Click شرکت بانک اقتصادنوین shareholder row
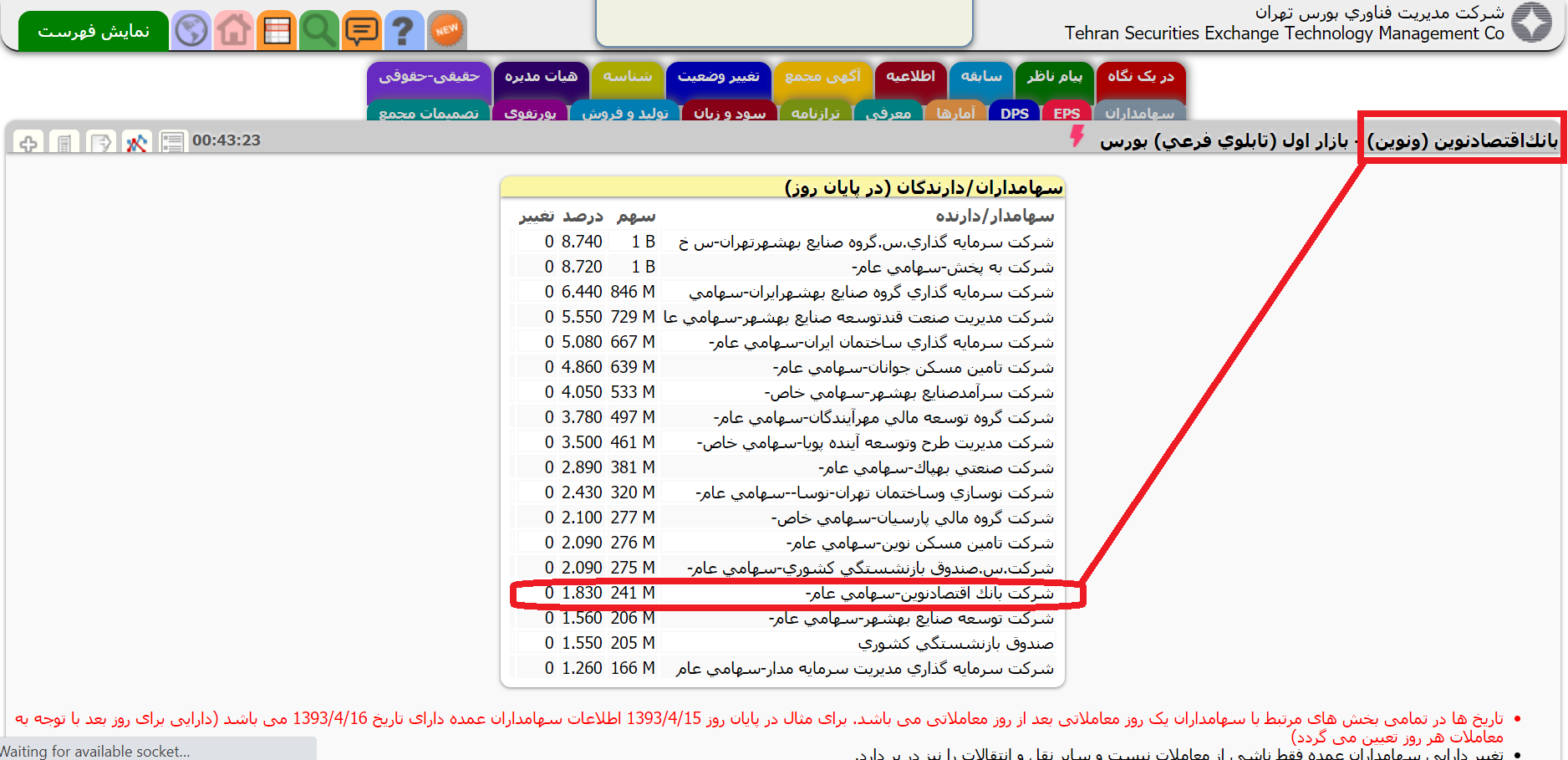This screenshot has height=760, width=1568. pos(782,593)
